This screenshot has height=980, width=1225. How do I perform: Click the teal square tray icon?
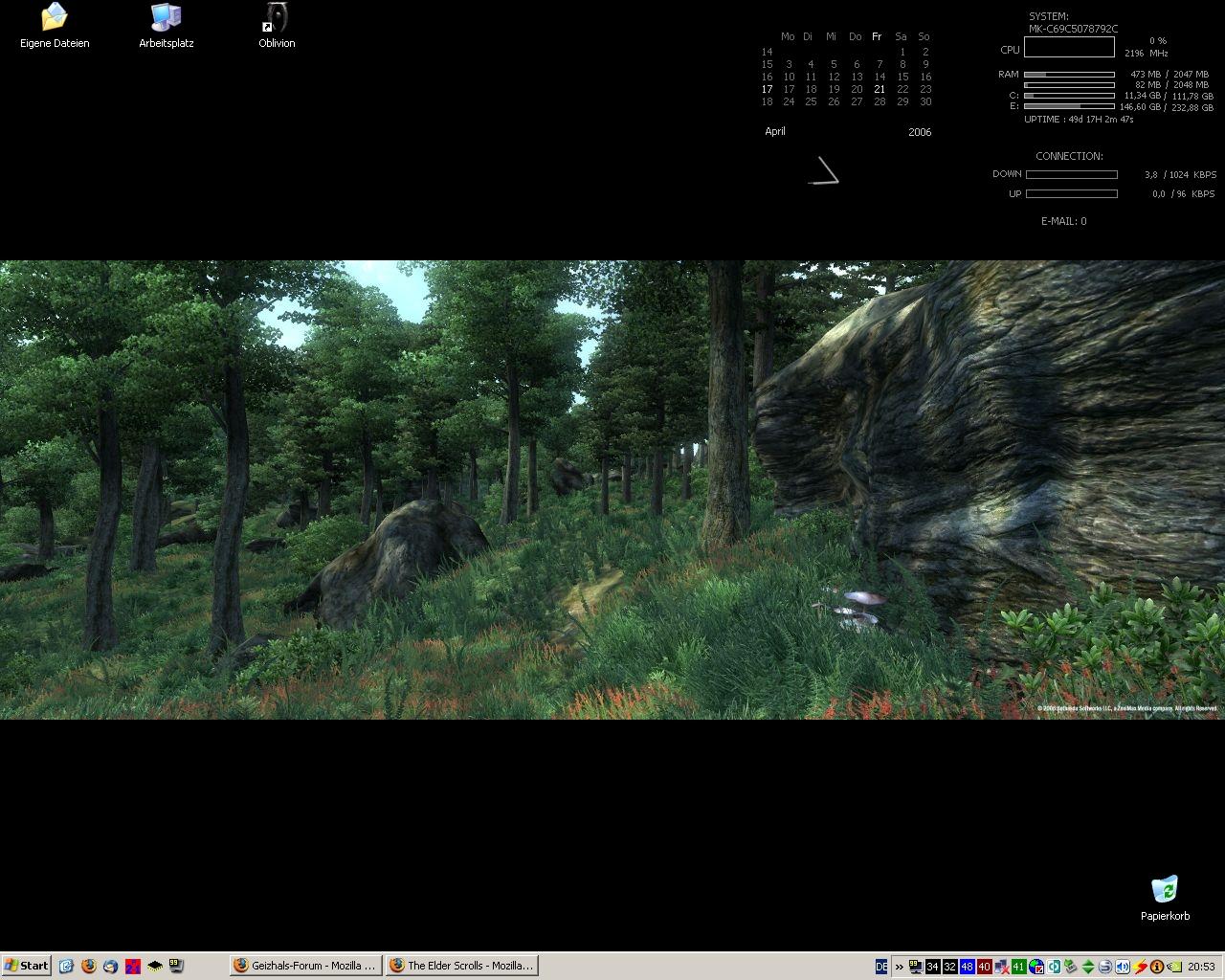tap(1054, 967)
